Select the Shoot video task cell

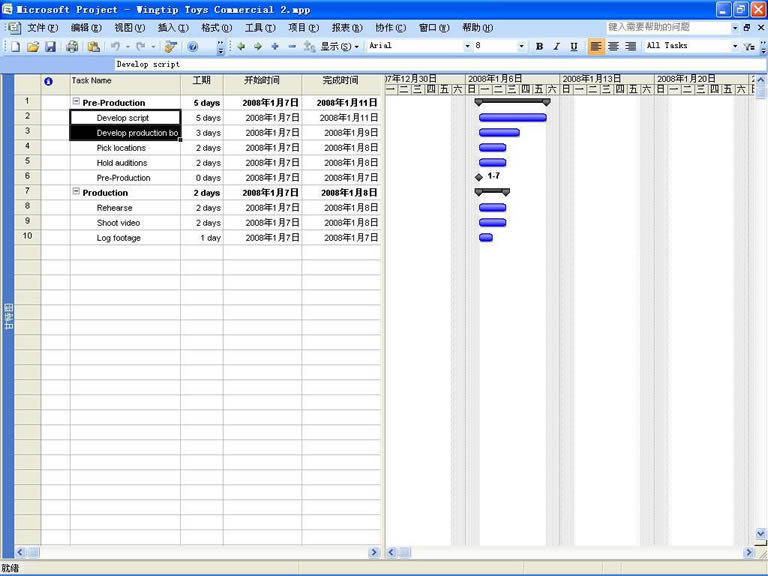tap(125, 223)
